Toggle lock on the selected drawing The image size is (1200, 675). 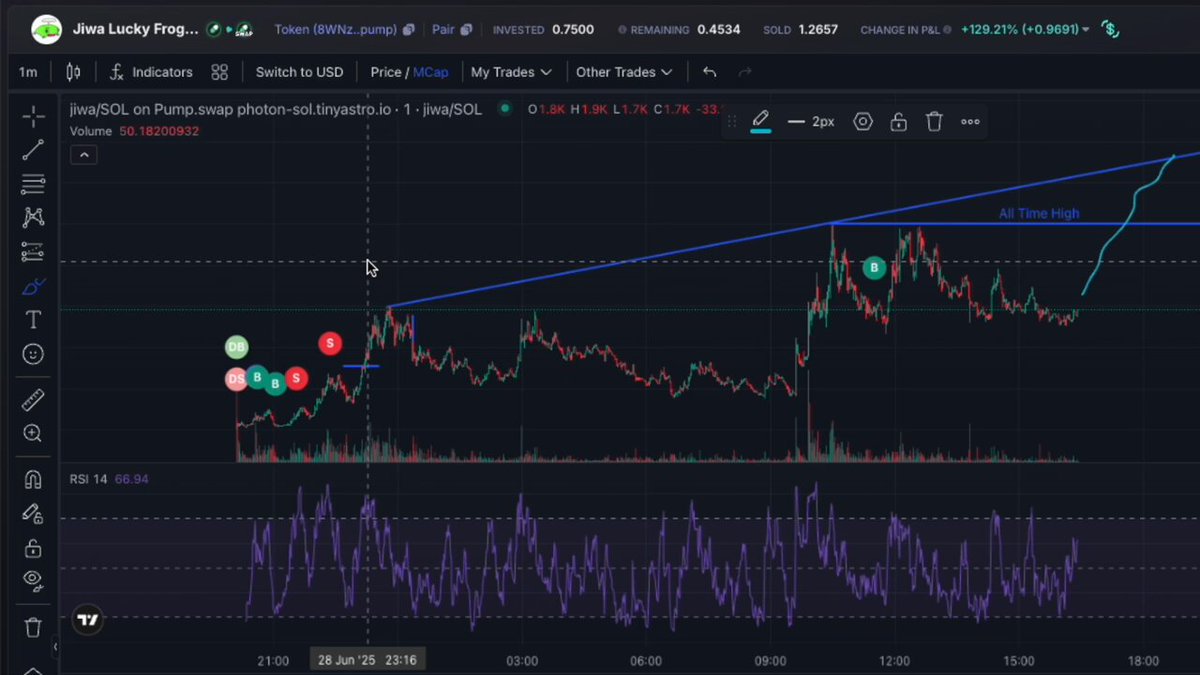(x=898, y=122)
